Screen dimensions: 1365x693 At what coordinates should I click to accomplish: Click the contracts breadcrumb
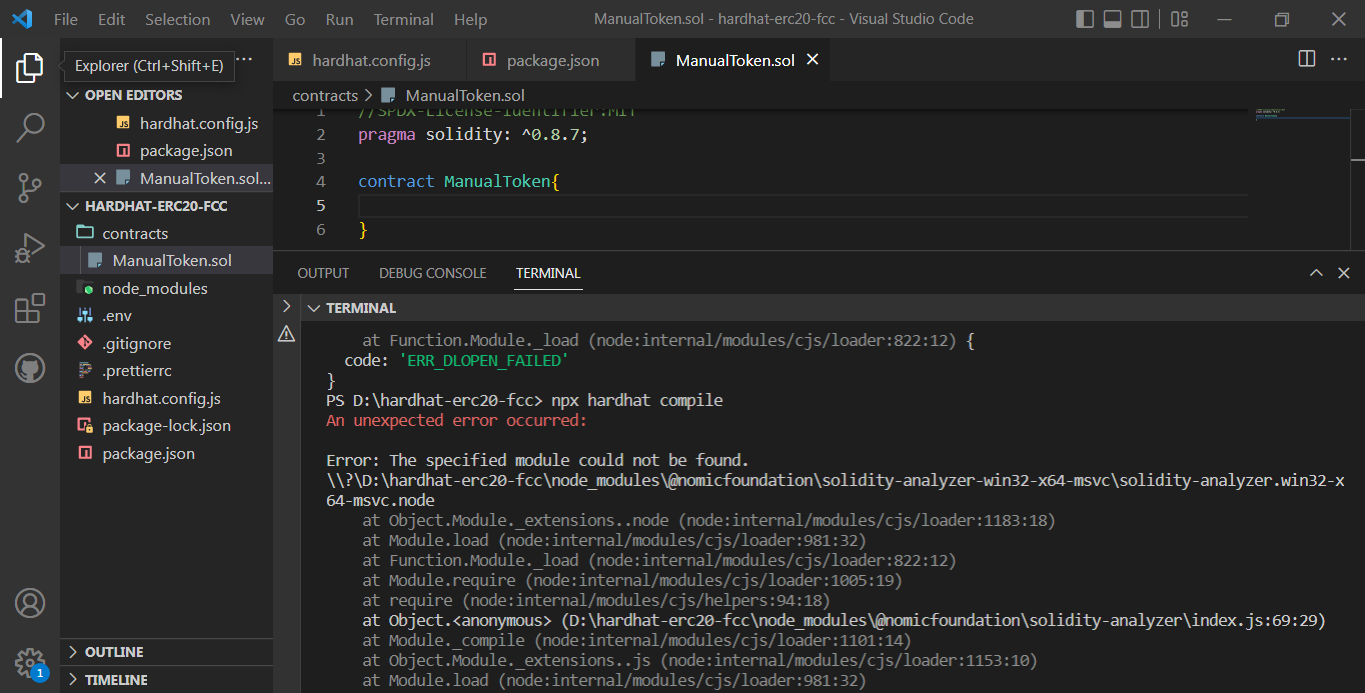click(325, 95)
